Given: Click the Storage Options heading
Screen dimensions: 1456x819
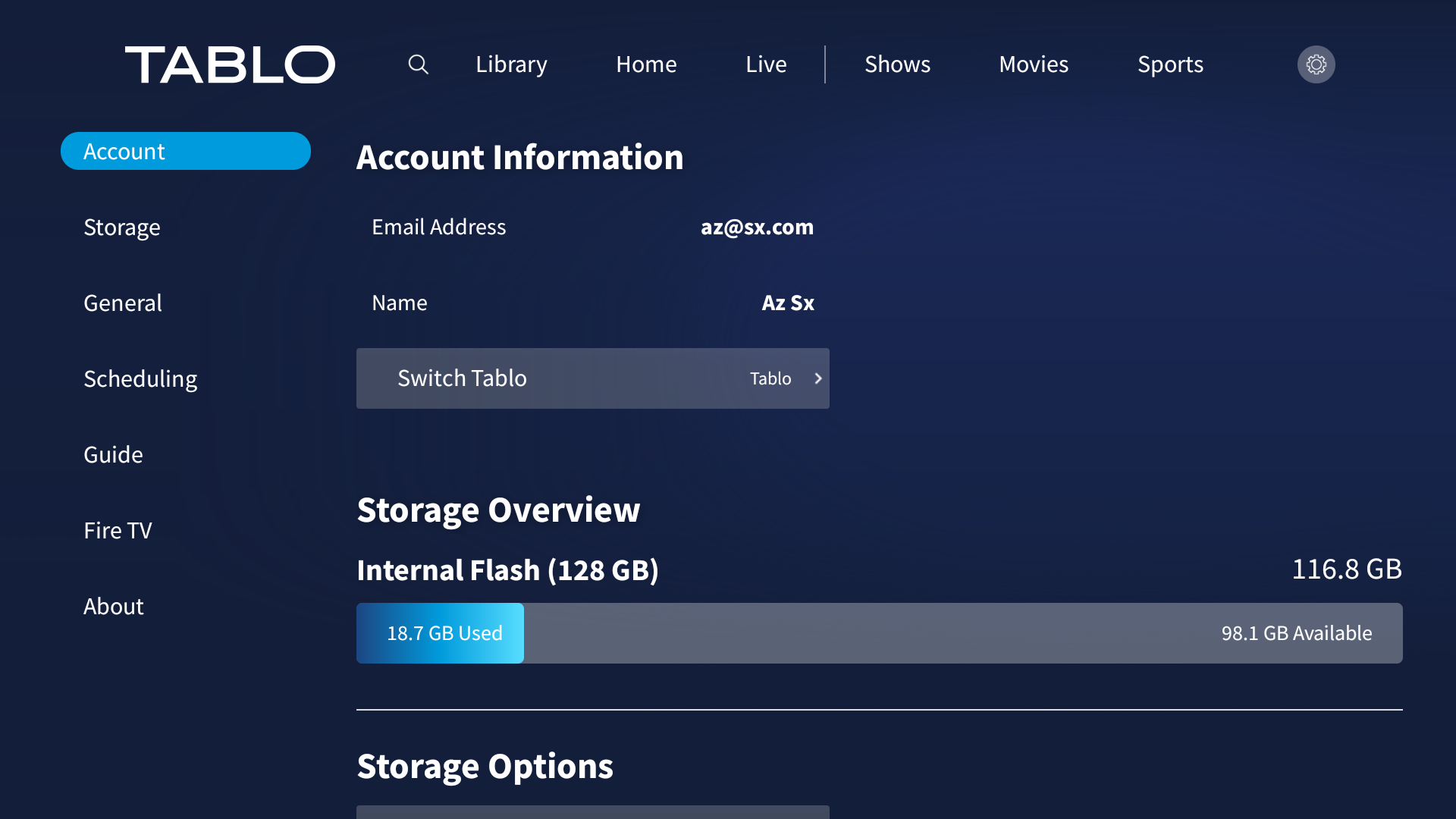Looking at the screenshot, I should 485,766.
